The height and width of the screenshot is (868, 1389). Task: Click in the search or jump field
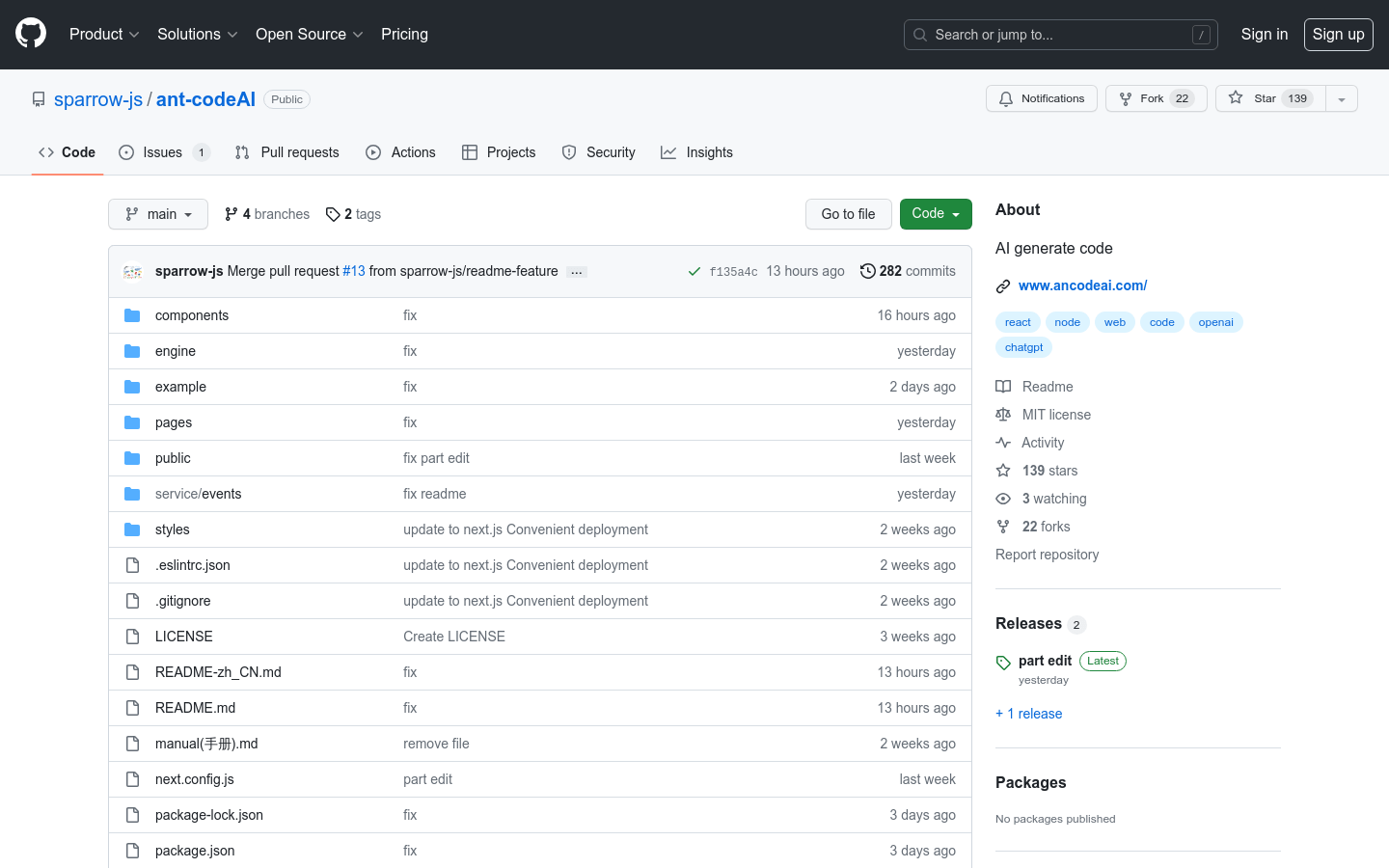[x=1060, y=35]
